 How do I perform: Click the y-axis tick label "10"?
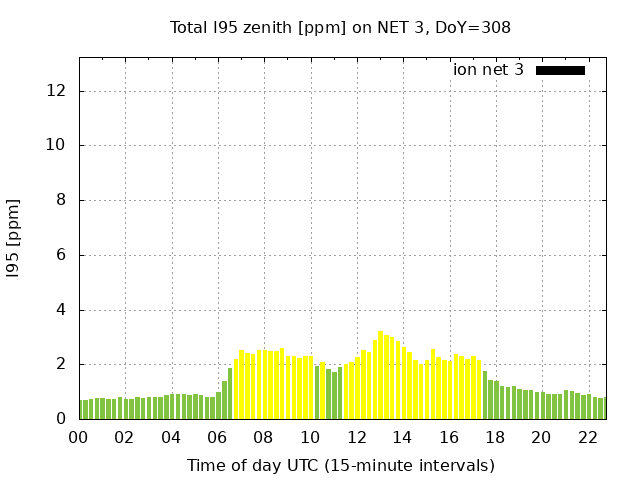pyautogui.click(x=56, y=145)
